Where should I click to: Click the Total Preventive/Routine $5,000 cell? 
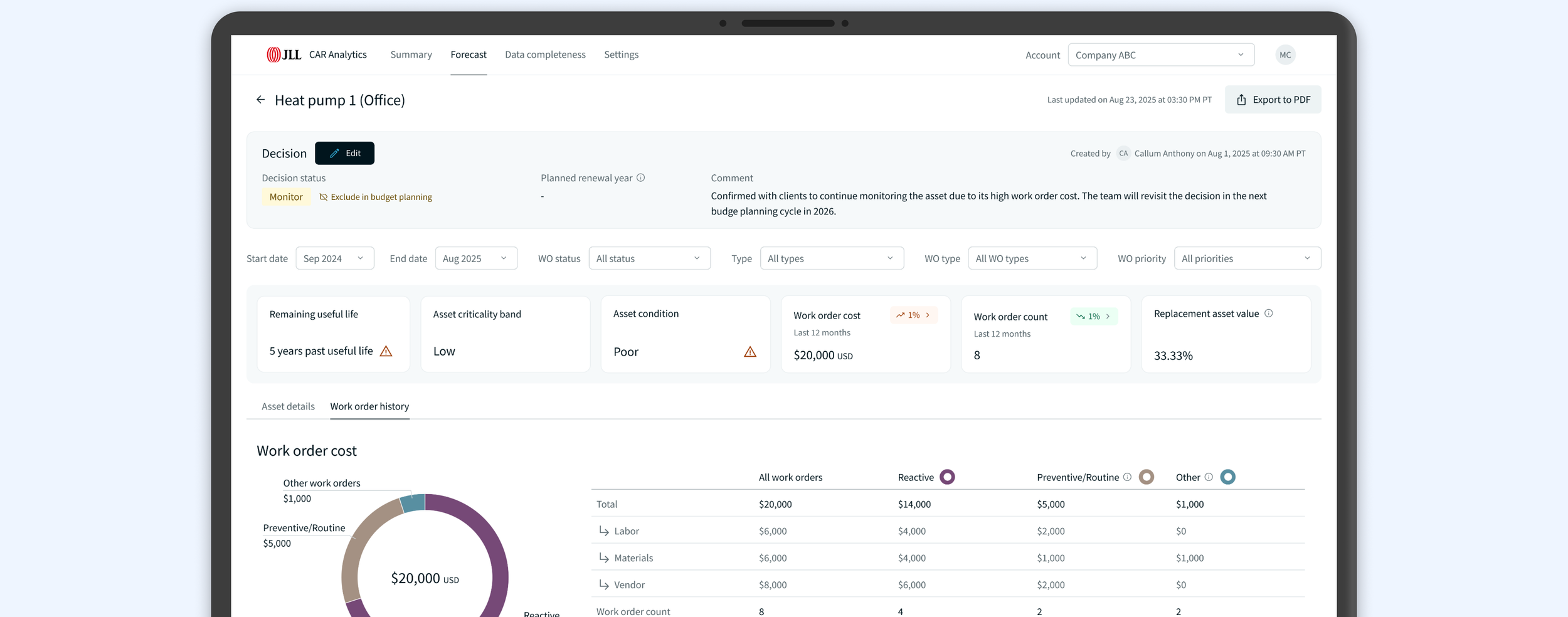[x=1051, y=504]
